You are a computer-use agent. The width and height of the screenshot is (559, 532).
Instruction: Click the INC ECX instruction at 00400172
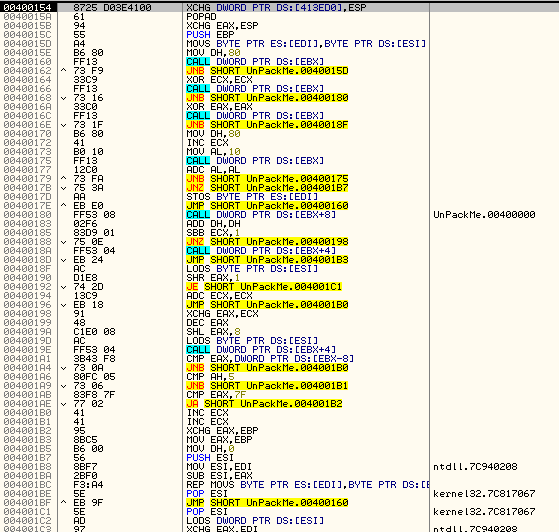pyautogui.click(x=207, y=143)
